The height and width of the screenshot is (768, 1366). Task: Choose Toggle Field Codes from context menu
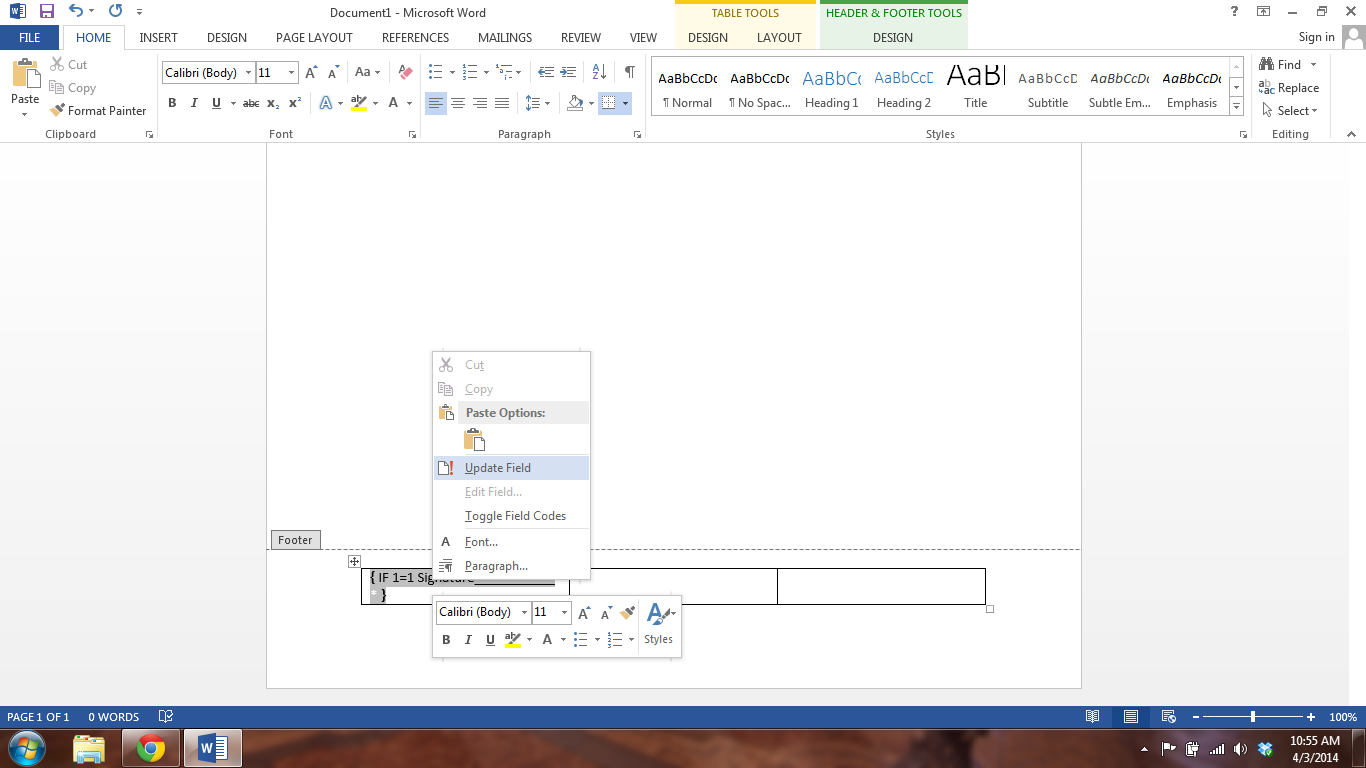pos(511,516)
